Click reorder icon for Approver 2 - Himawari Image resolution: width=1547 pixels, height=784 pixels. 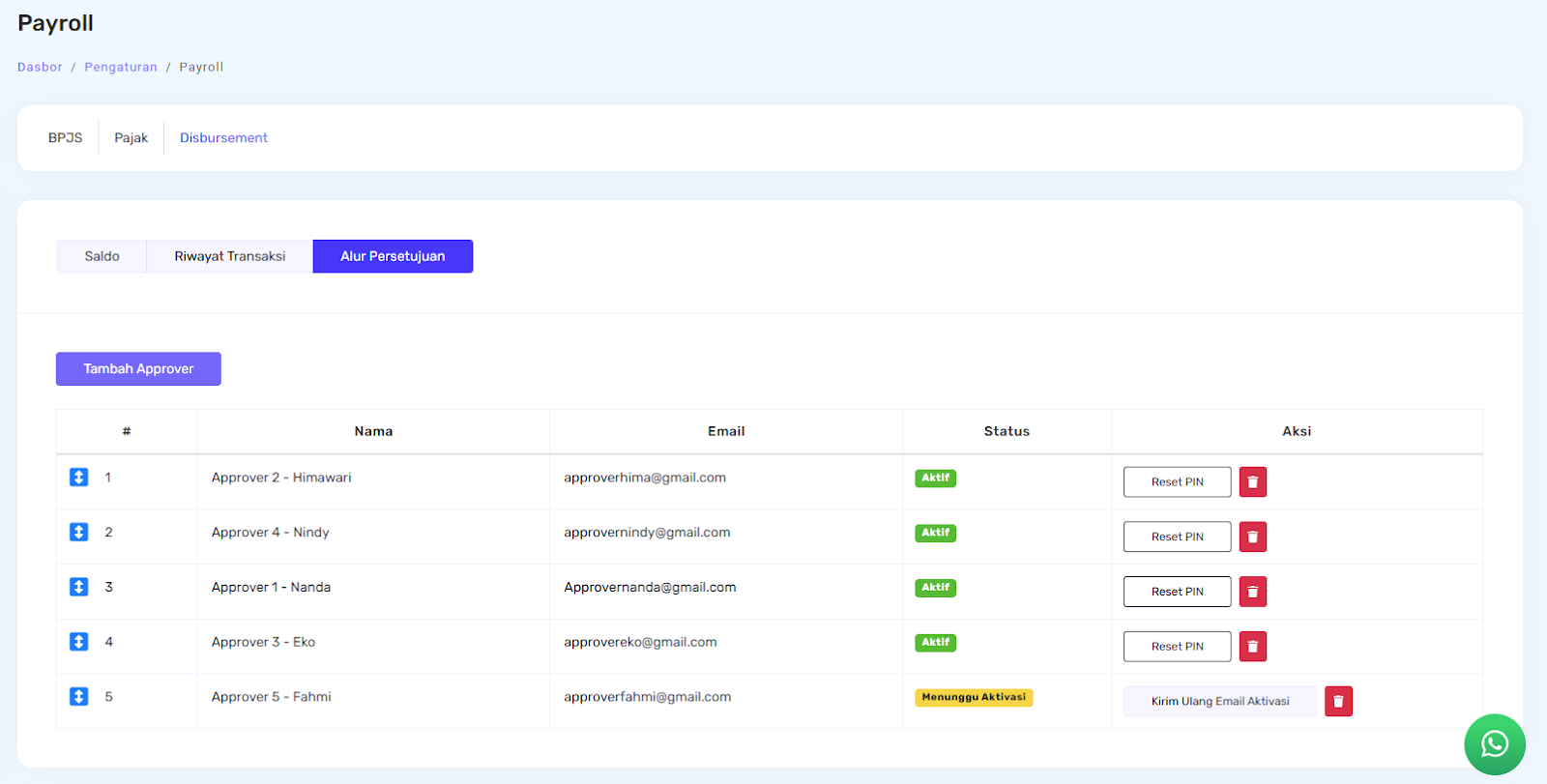click(x=79, y=478)
